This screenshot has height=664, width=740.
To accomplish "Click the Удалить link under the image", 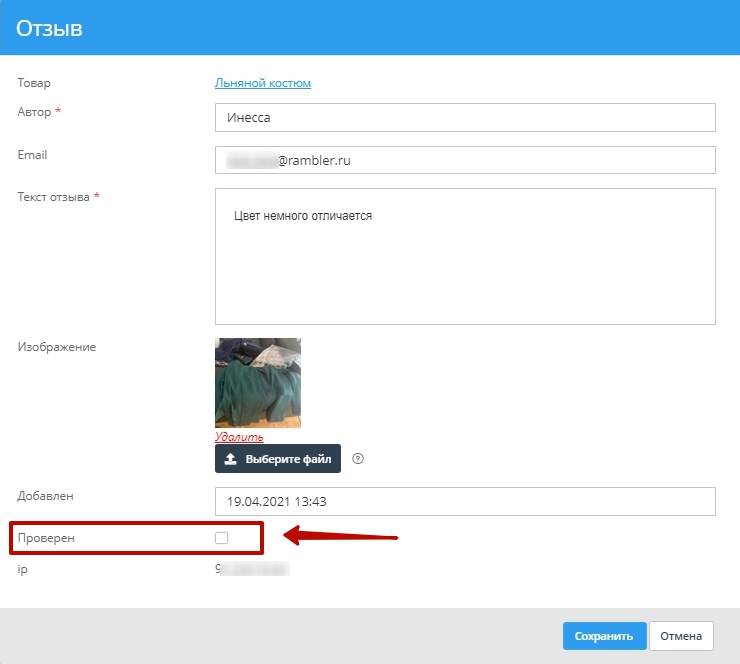I will [x=239, y=437].
